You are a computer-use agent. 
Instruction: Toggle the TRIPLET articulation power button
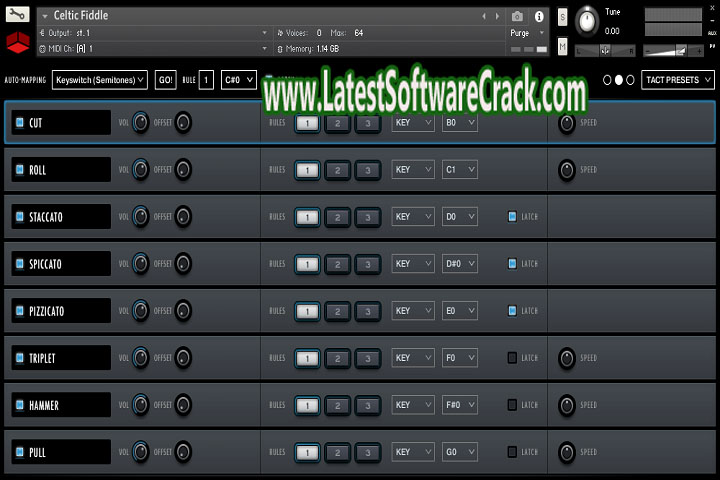(x=20, y=357)
